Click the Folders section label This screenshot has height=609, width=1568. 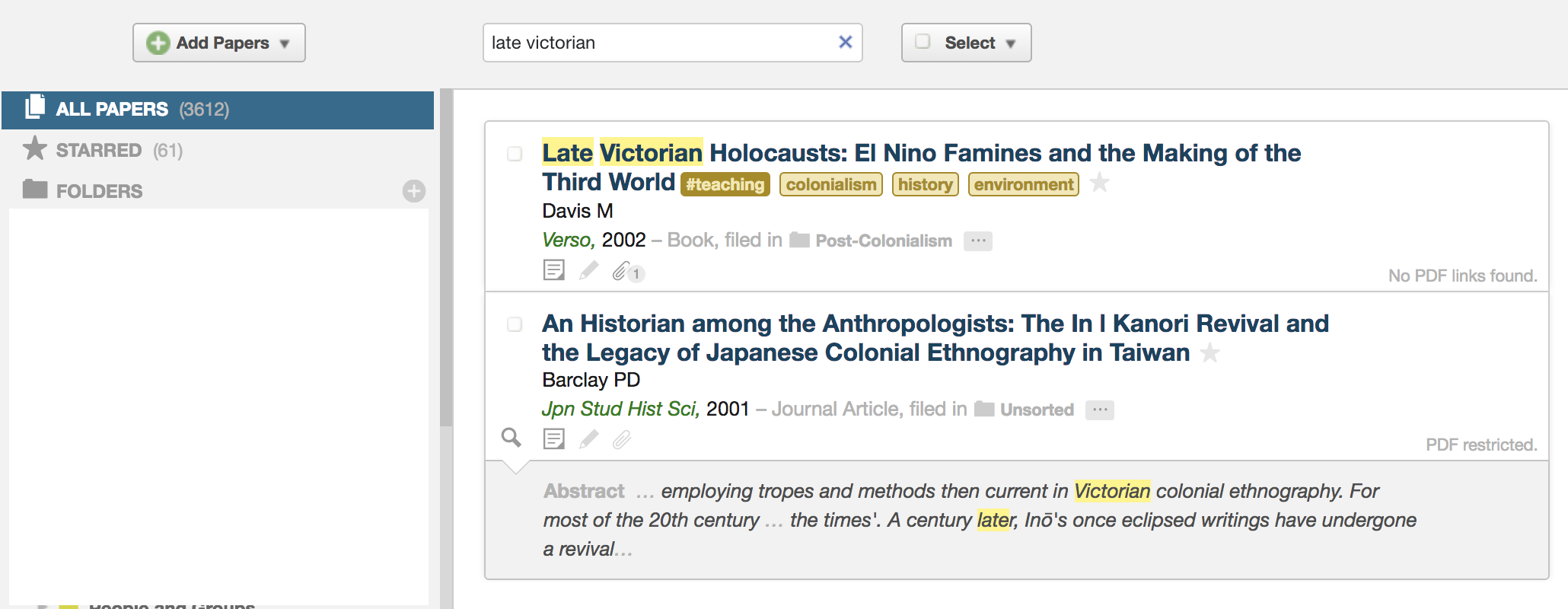click(99, 191)
